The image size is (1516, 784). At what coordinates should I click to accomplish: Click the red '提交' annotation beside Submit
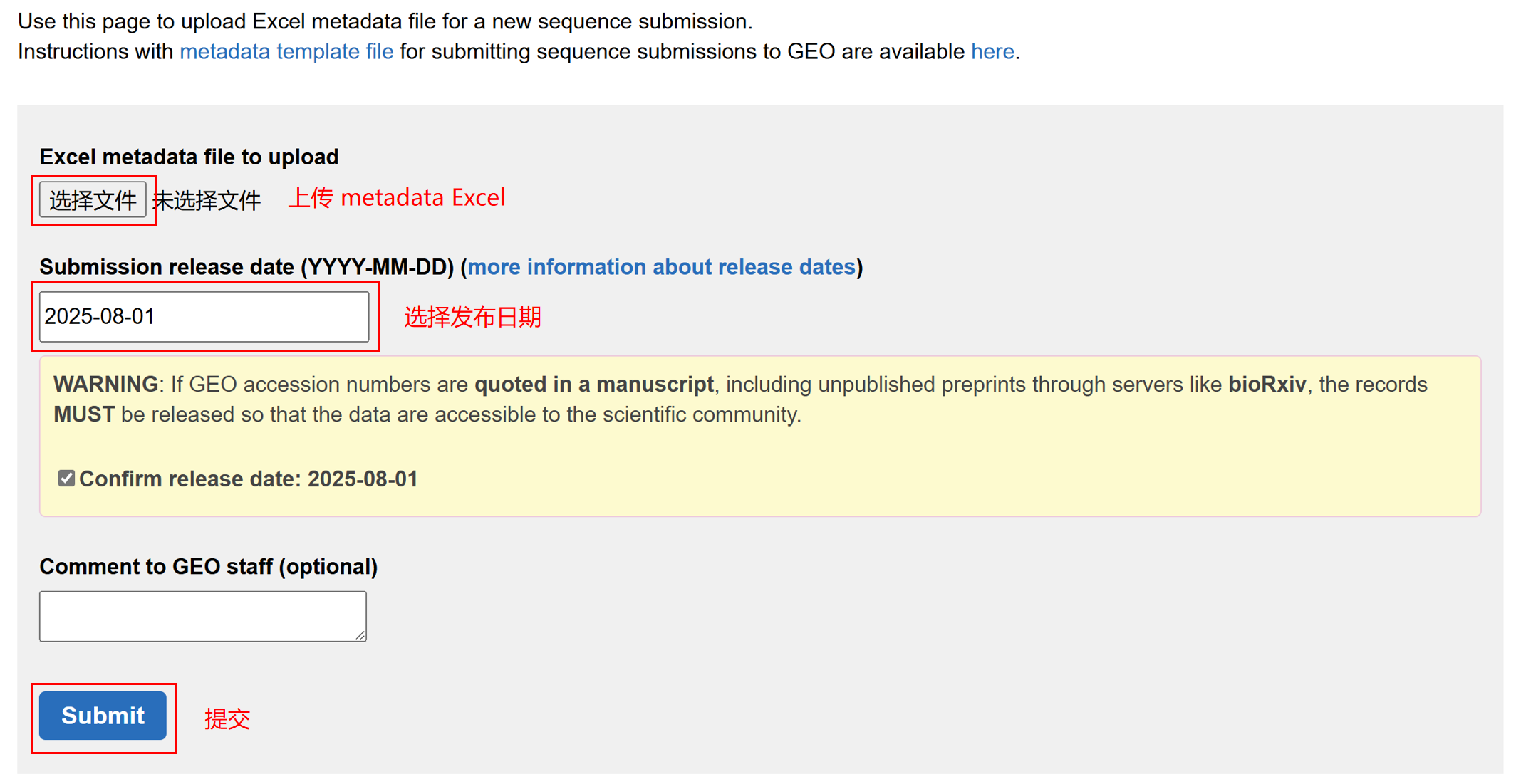click(x=227, y=718)
